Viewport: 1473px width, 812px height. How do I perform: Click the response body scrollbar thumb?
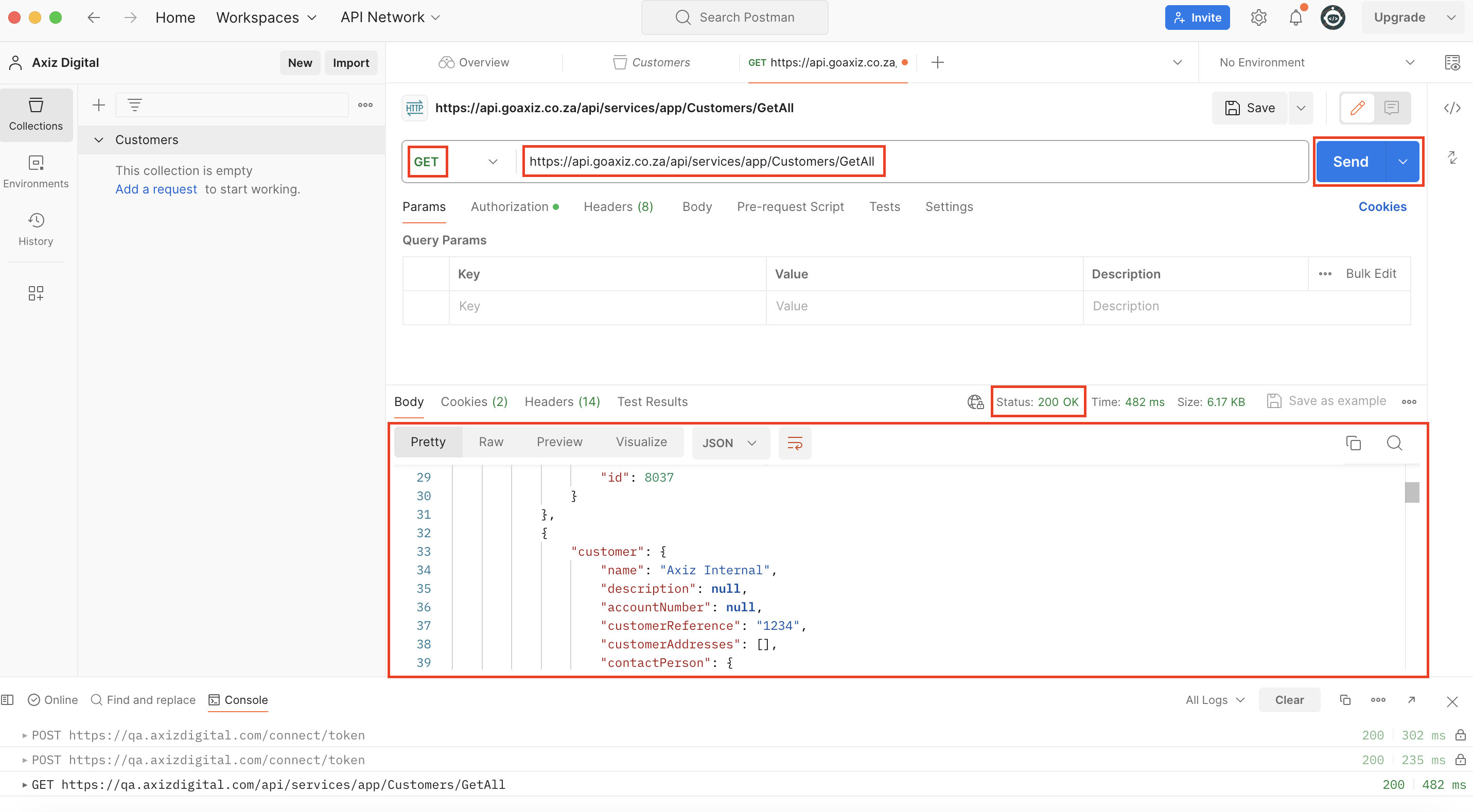point(1412,492)
